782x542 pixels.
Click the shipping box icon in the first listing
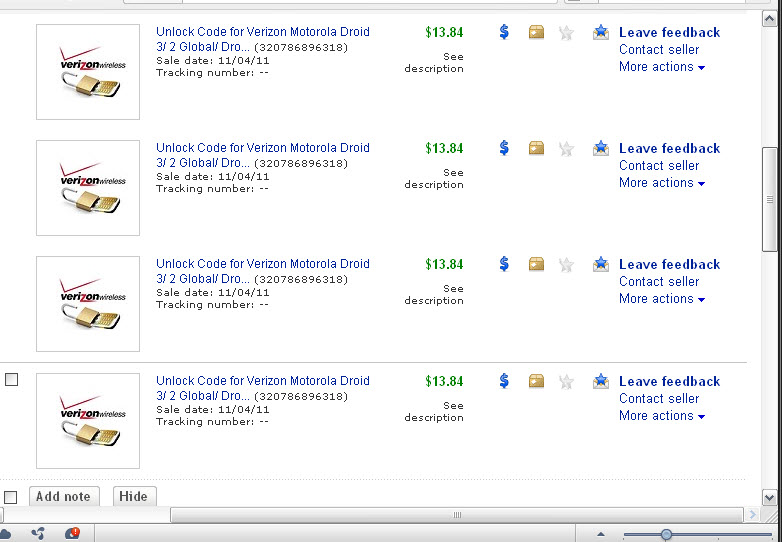point(536,32)
